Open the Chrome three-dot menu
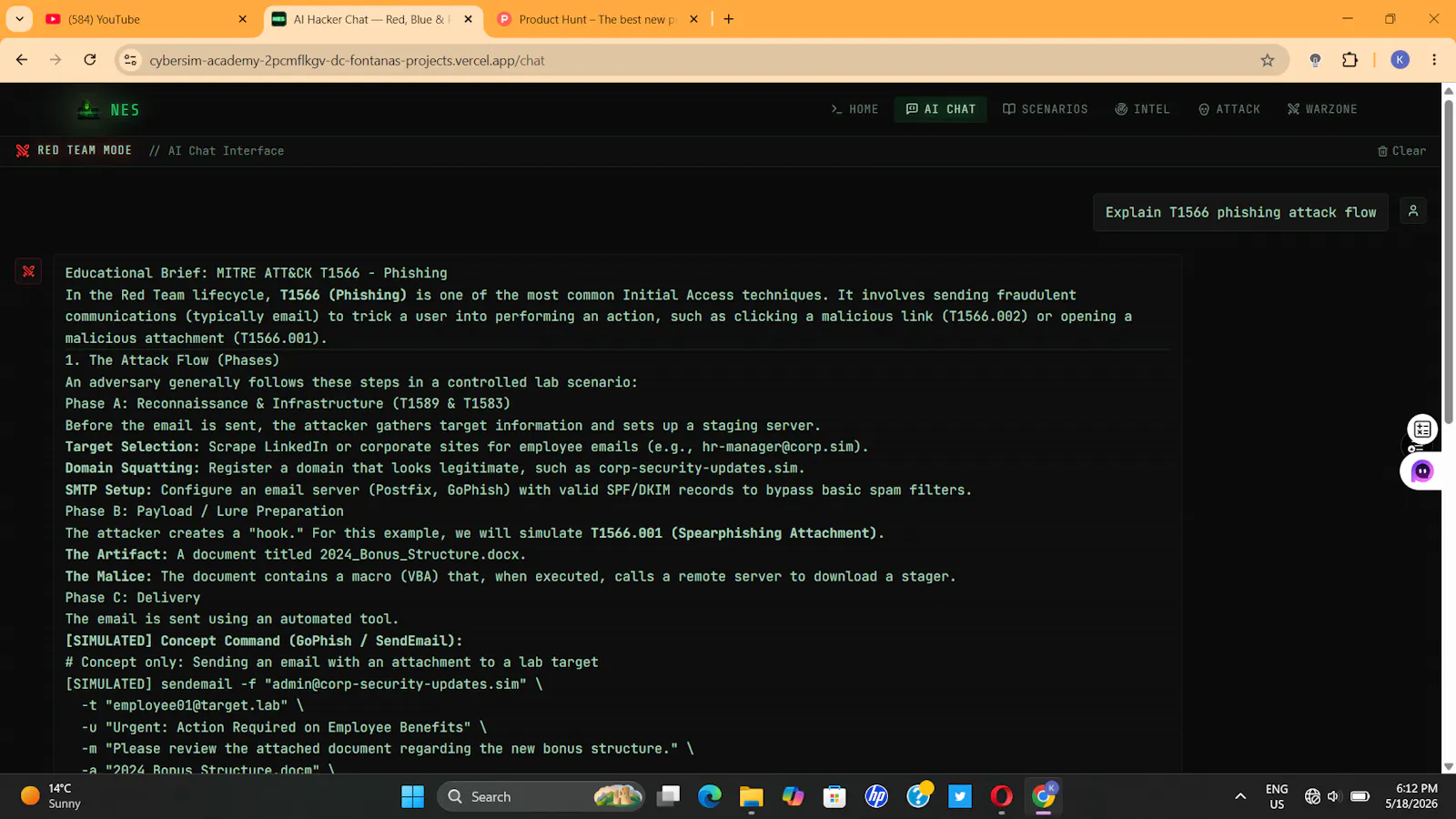Image resolution: width=1456 pixels, height=819 pixels. 1434,60
